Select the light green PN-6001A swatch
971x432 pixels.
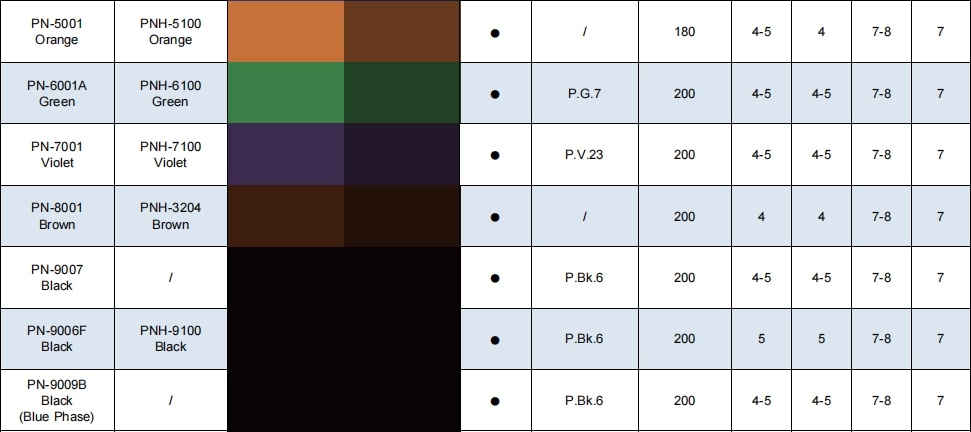click(286, 93)
